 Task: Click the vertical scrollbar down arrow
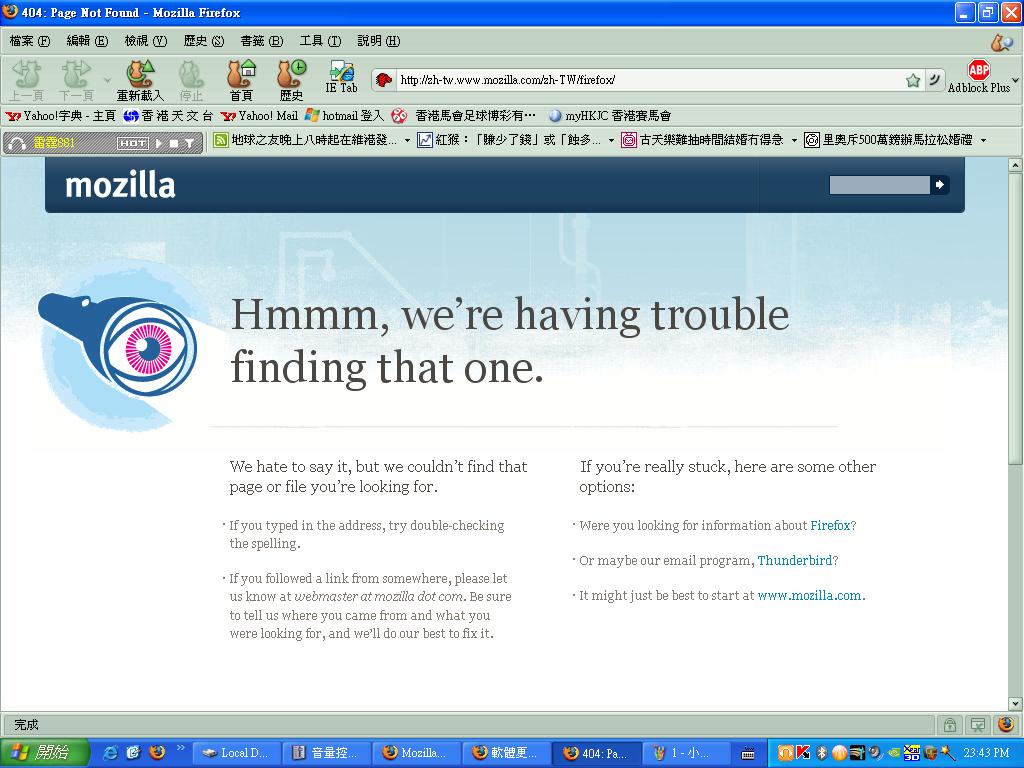click(1015, 704)
